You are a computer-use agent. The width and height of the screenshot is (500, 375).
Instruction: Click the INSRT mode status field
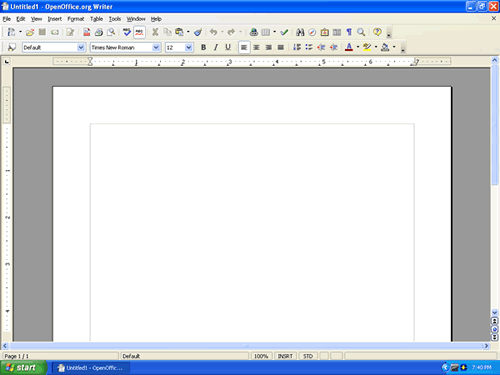[x=285, y=356]
